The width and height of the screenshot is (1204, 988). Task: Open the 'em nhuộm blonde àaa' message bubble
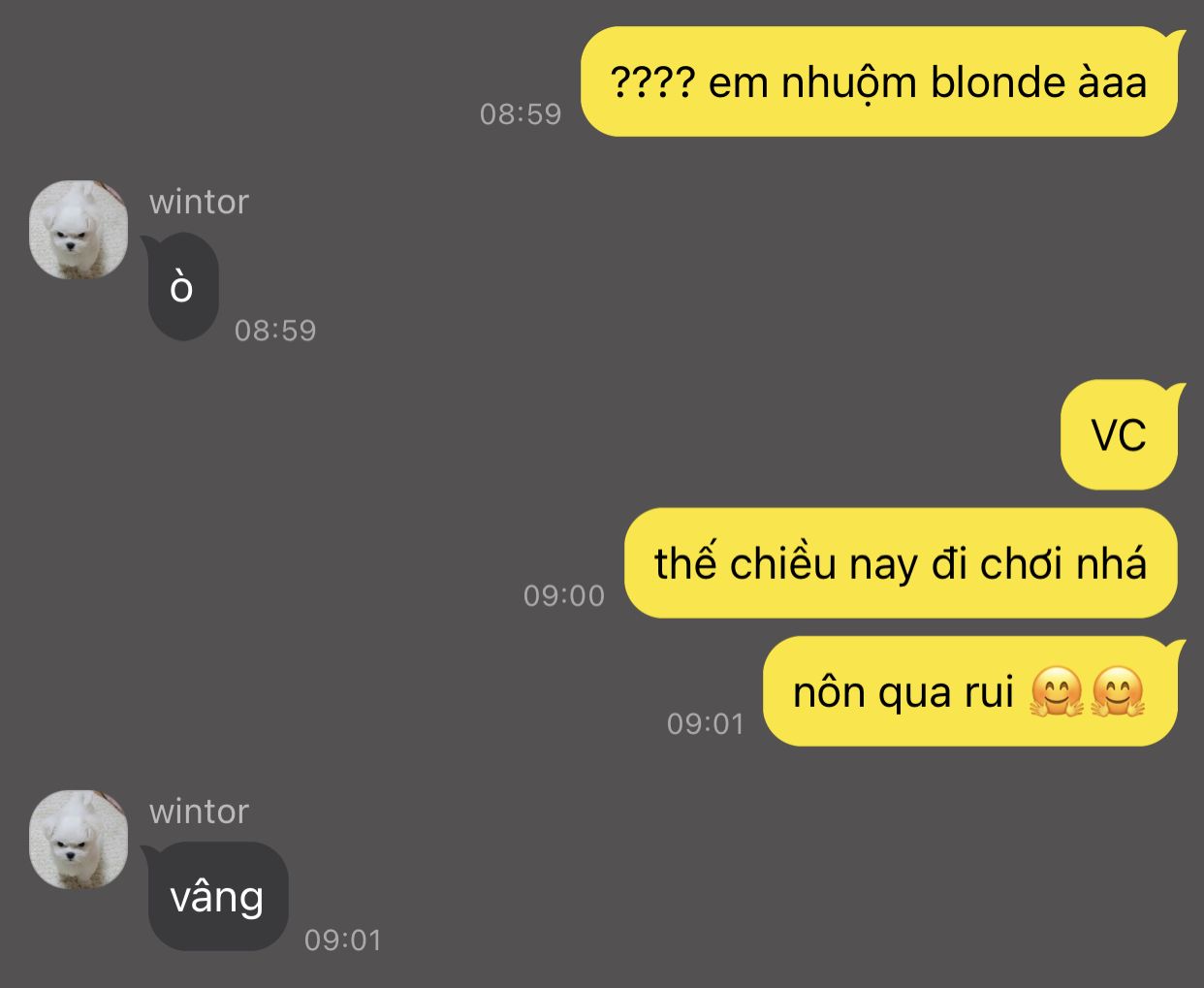879,82
